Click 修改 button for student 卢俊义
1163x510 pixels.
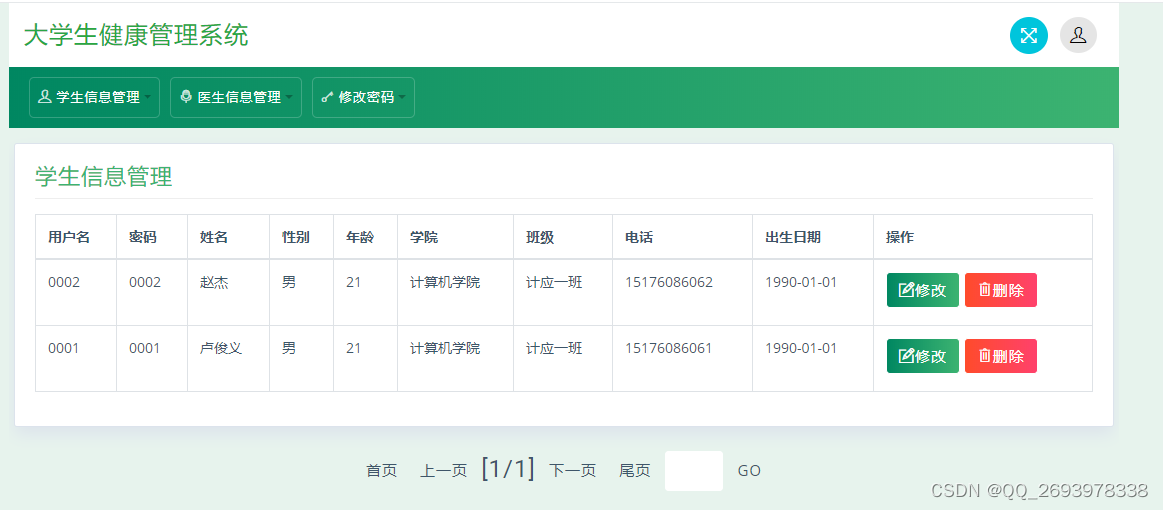[923, 356]
